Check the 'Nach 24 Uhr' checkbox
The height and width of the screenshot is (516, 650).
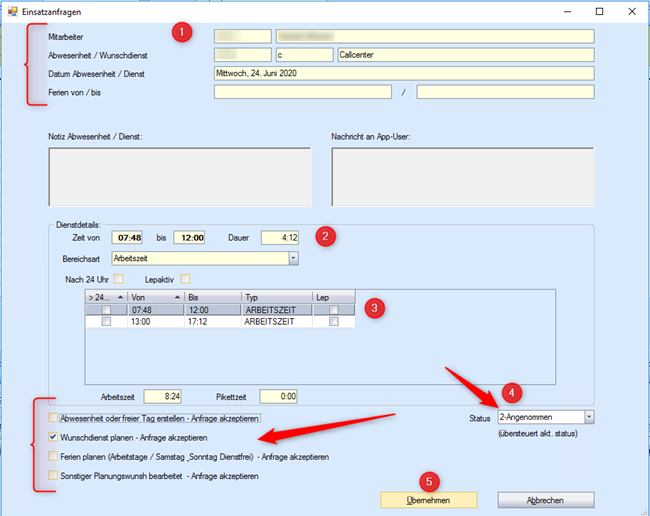tap(119, 277)
